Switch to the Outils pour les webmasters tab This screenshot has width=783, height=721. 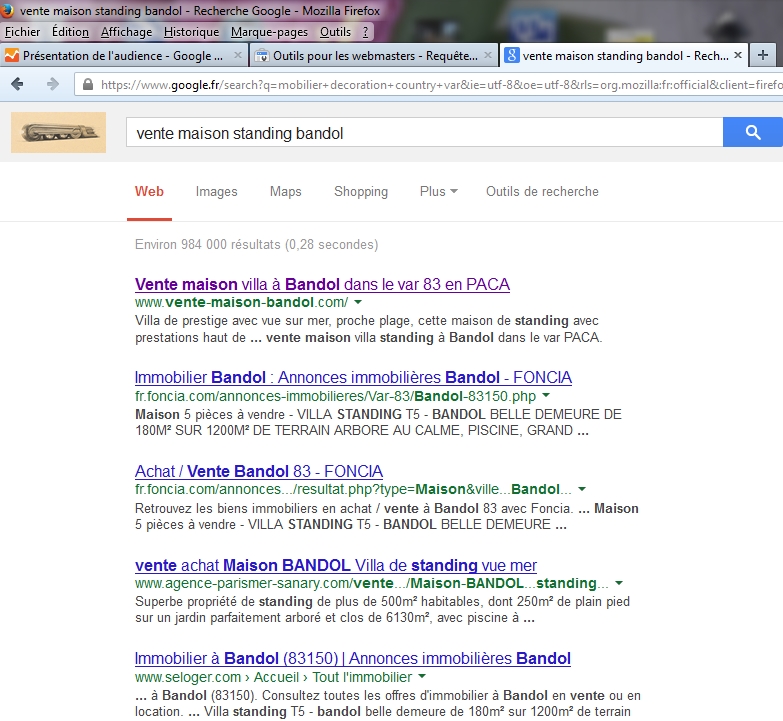[374, 55]
